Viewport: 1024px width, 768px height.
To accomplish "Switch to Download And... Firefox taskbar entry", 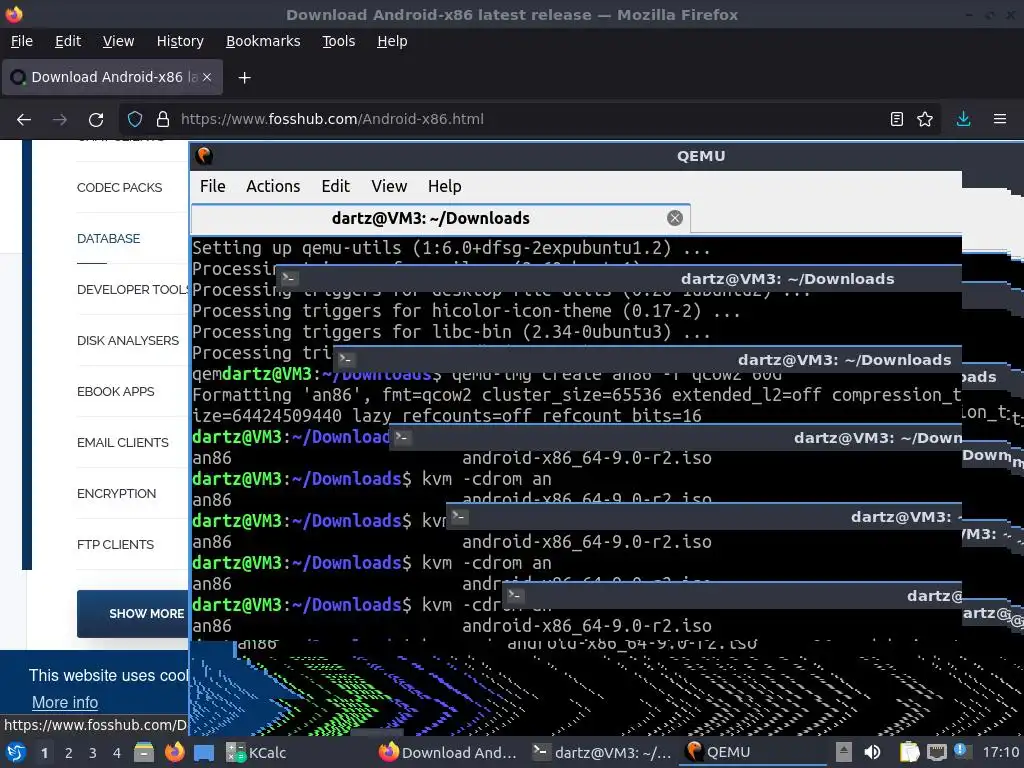I will pyautogui.click(x=448, y=752).
